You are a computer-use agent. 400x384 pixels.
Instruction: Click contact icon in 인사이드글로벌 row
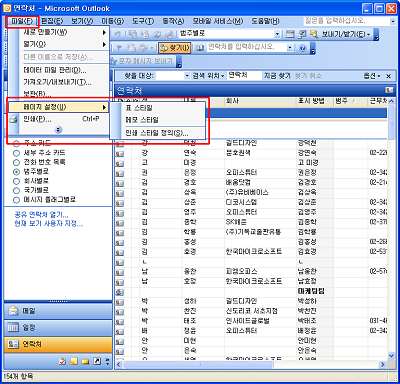[120, 322]
